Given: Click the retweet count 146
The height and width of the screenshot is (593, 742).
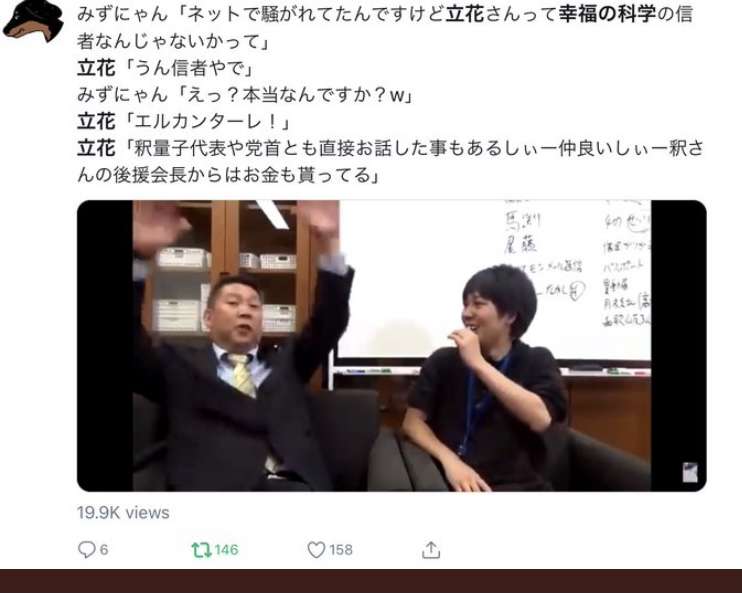Looking at the screenshot, I should pos(226,549).
